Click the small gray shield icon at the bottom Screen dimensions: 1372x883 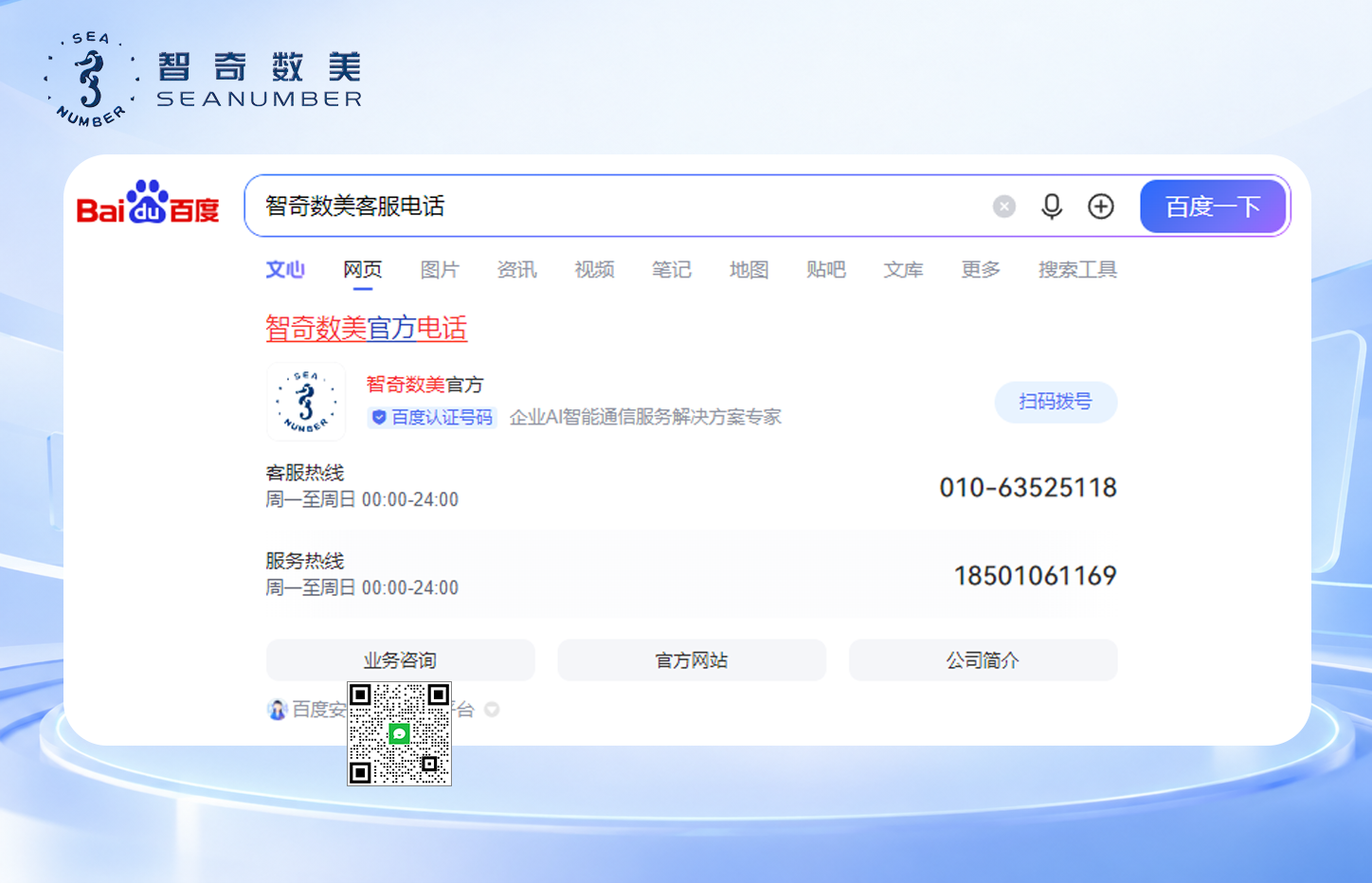pos(492,710)
